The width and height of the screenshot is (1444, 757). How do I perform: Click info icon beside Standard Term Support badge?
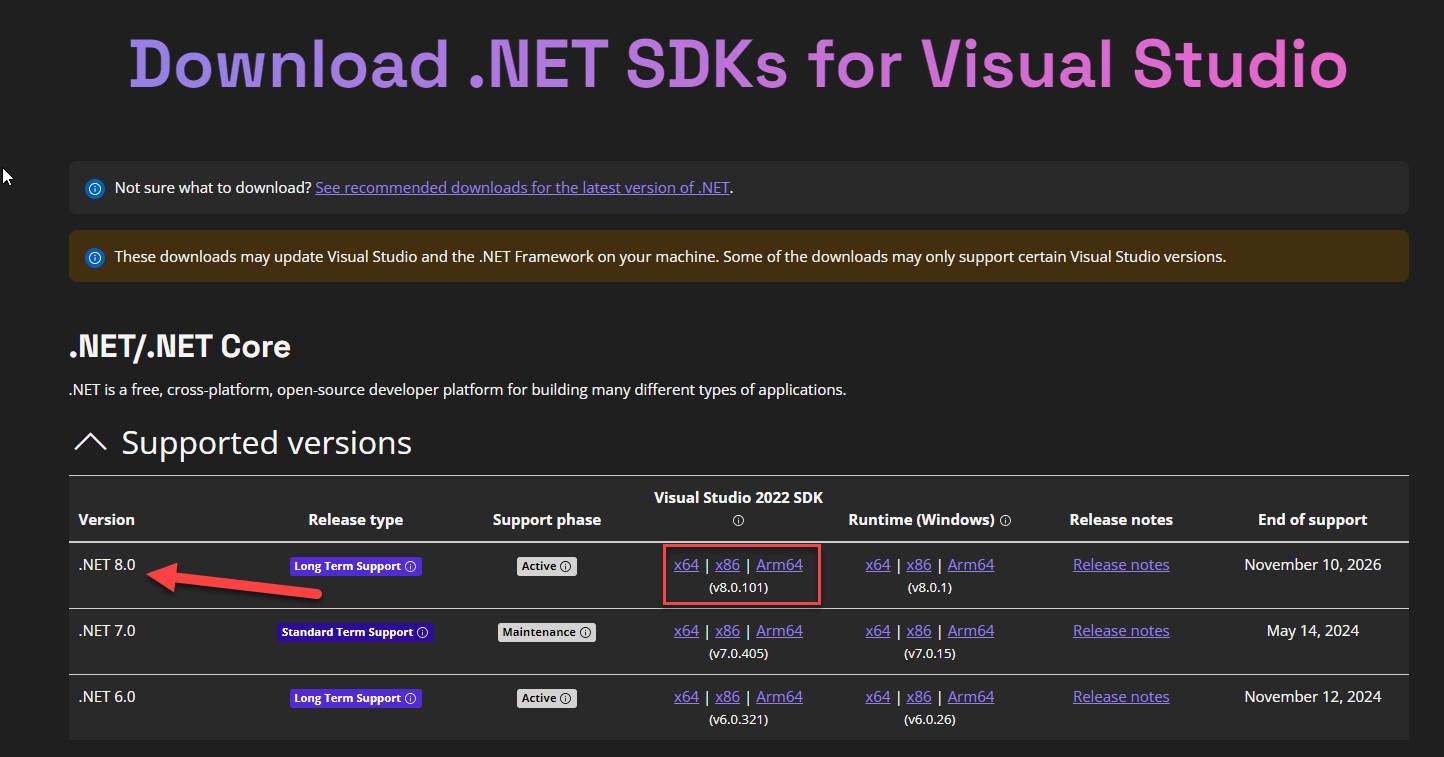click(422, 633)
